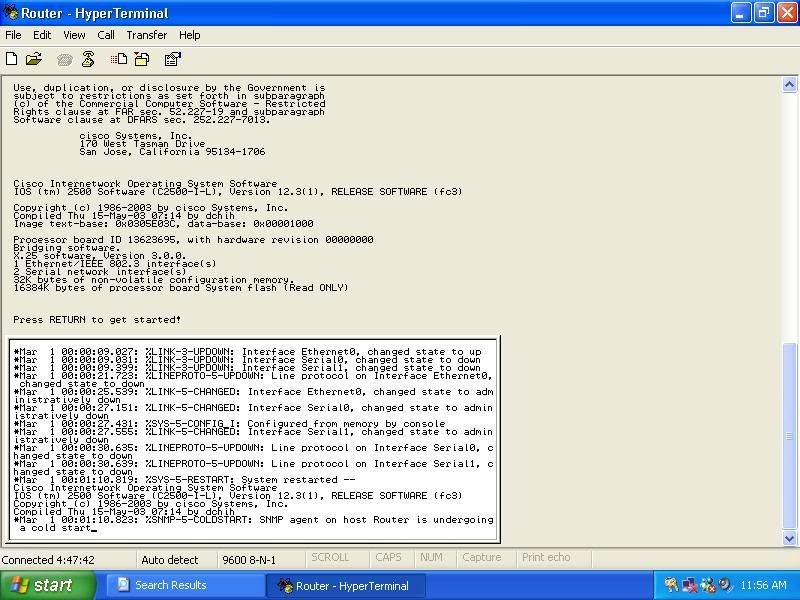Open the Help menu
The height and width of the screenshot is (600, 800).
point(189,35)
